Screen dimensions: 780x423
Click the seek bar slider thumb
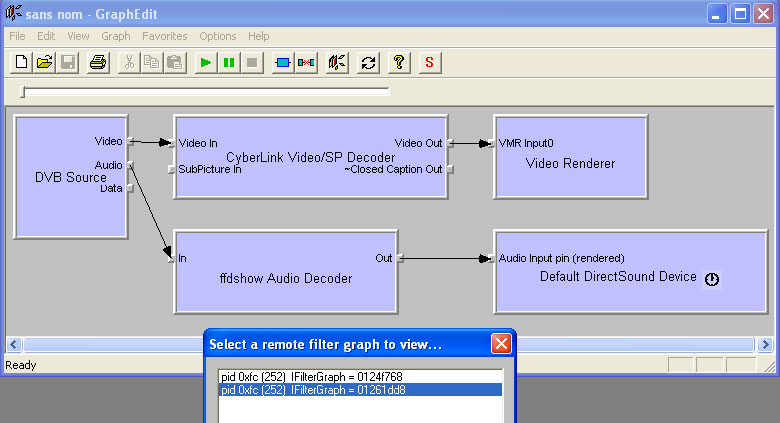click(x=22, y=92)
